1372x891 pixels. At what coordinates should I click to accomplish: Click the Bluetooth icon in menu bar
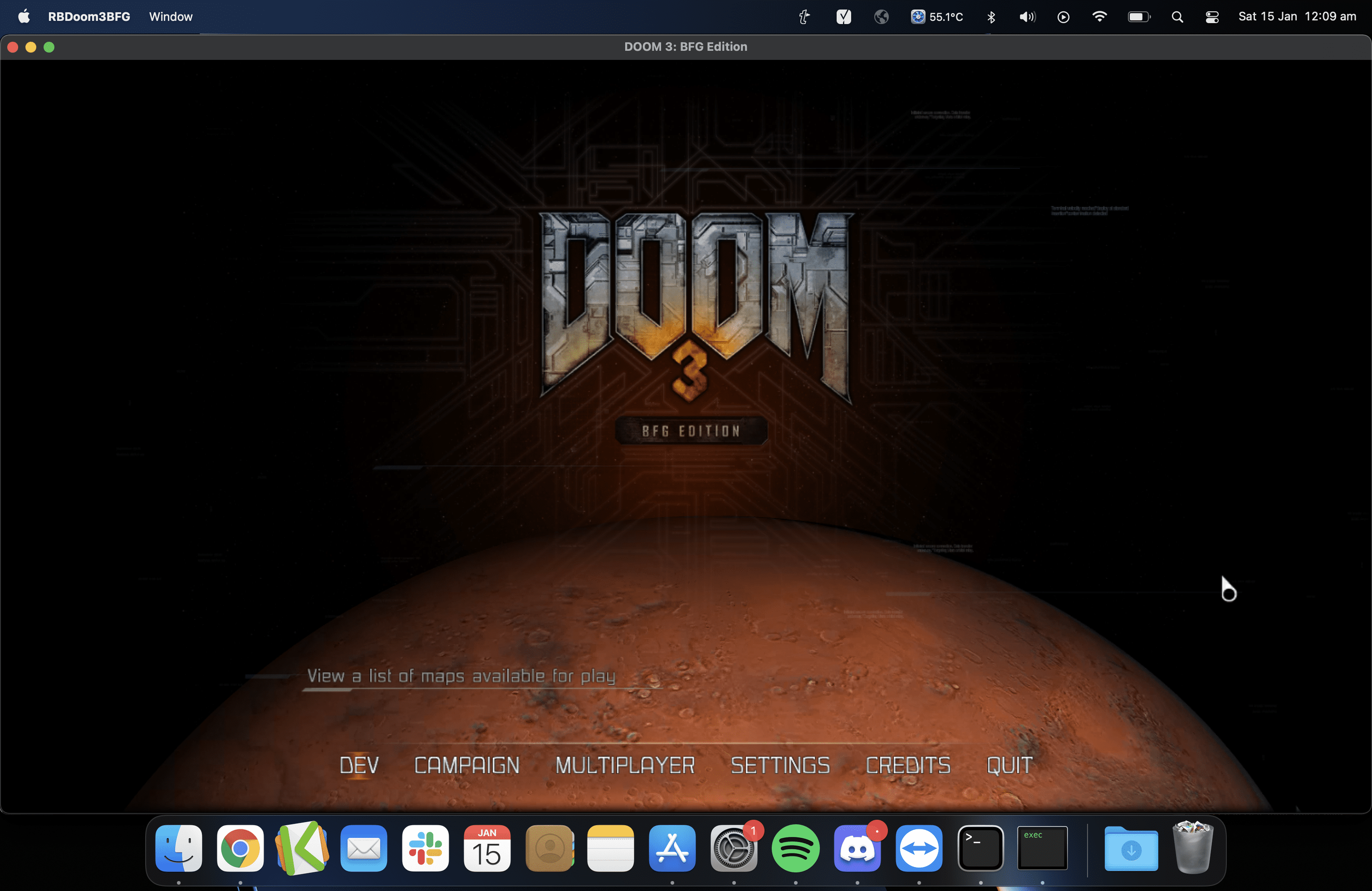(x=991, y=17)
